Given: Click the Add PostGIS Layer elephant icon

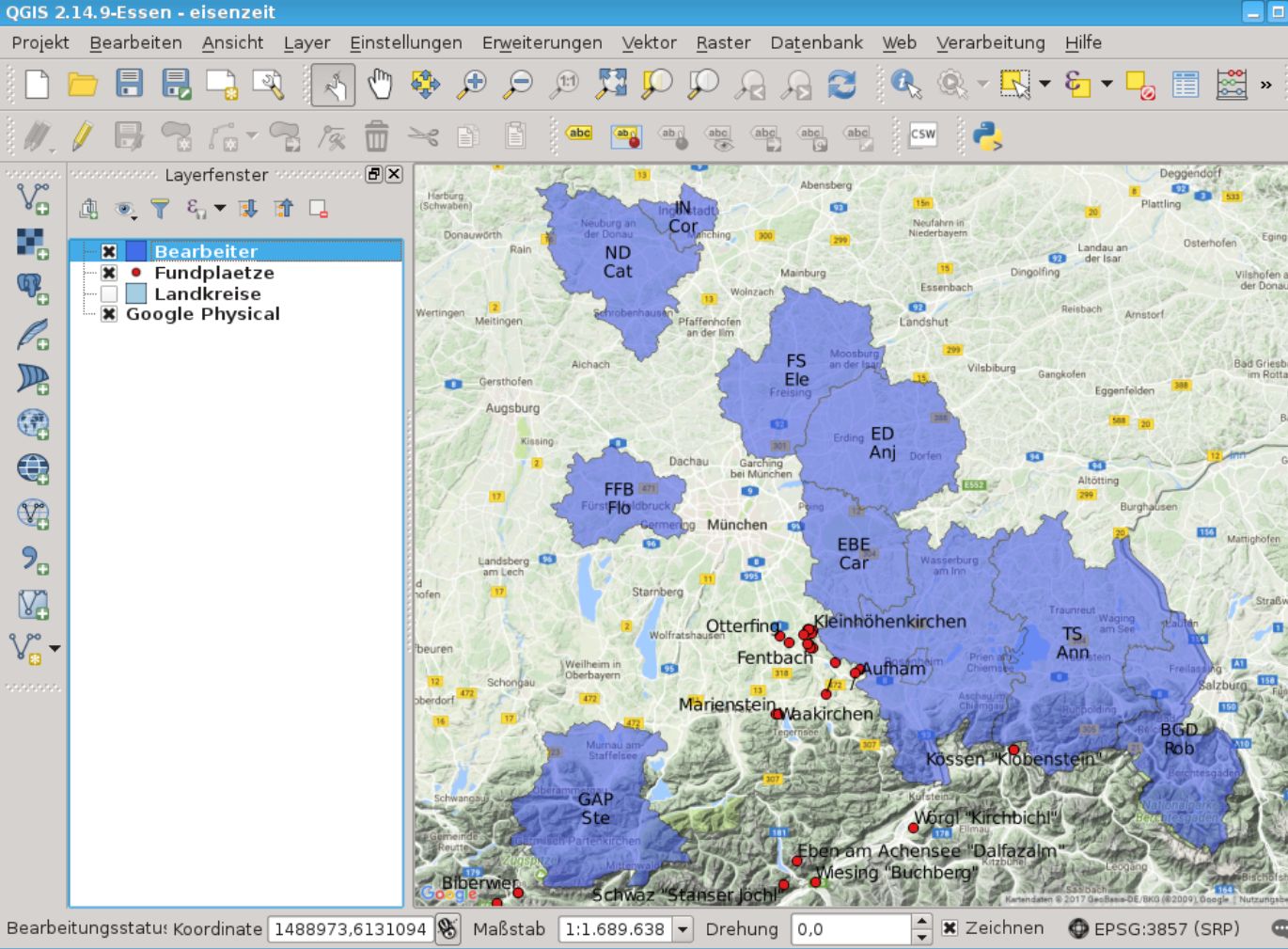Looking at the screenshot, I should pyautogui.click(x=34, y=288).
